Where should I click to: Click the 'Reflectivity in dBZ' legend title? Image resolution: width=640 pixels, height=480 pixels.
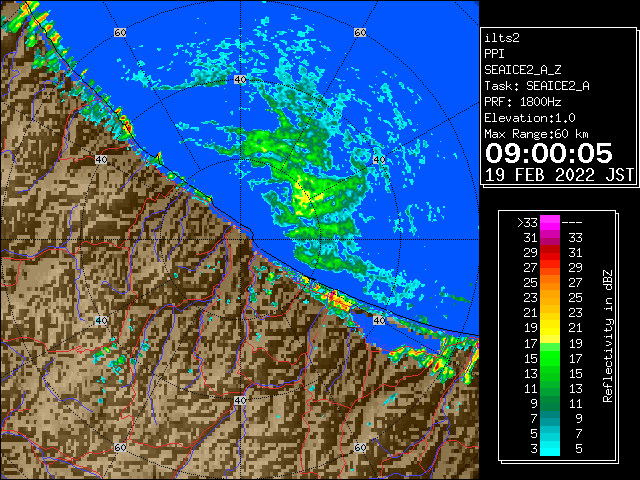(x=607, y=336)
